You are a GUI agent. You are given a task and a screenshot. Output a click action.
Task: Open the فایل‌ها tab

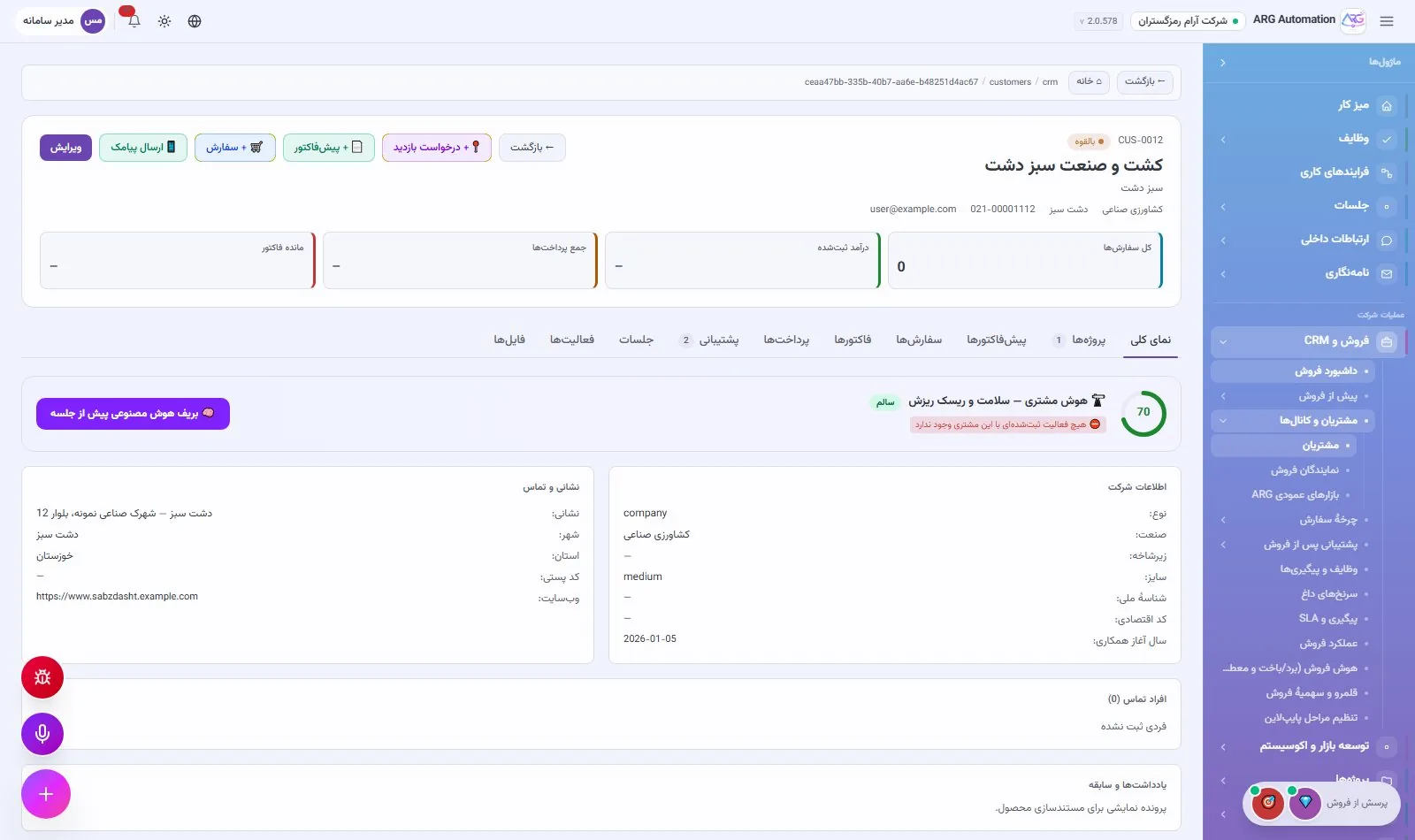pos(509,340)
